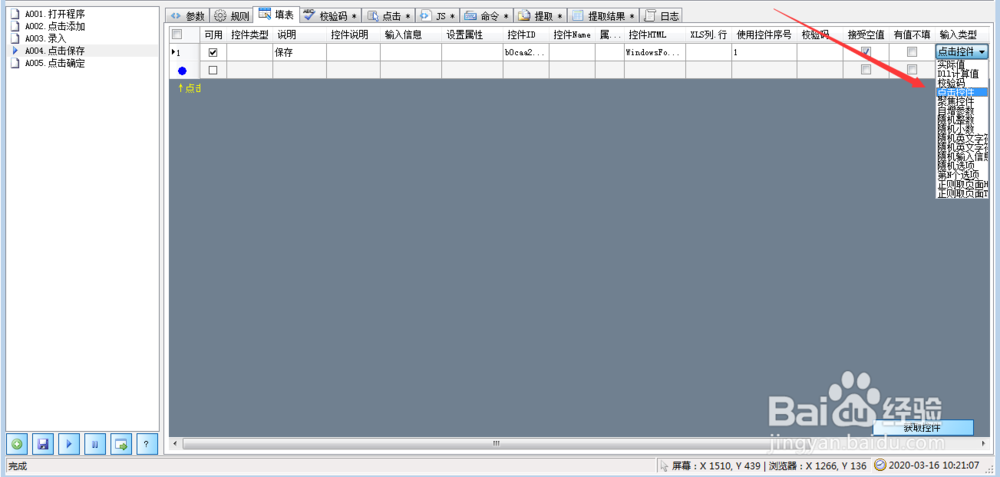Click the WindowsFo... 控件HTML cell
The image size is (1000, 477).
click(655, 53)
